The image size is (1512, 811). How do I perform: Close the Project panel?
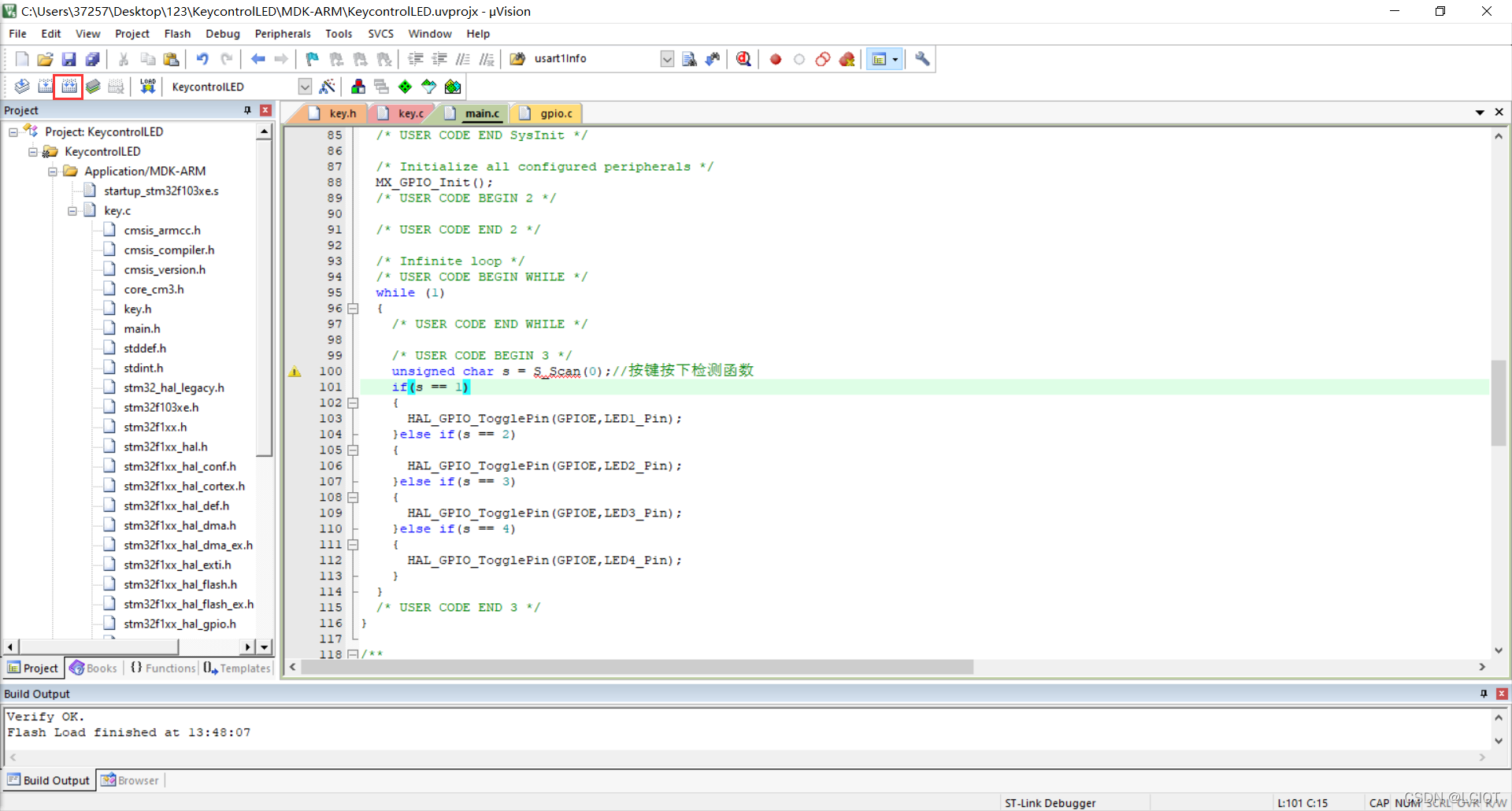click(265, 110)
